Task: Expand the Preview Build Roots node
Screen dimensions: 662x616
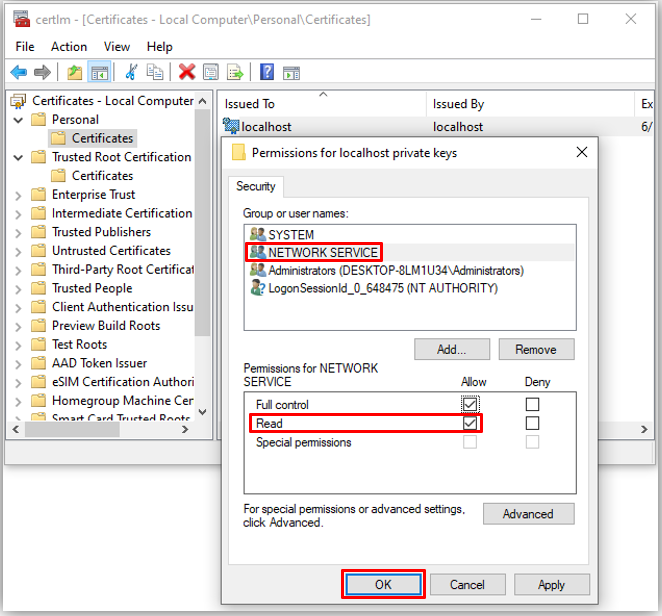Action: point(18,326)
